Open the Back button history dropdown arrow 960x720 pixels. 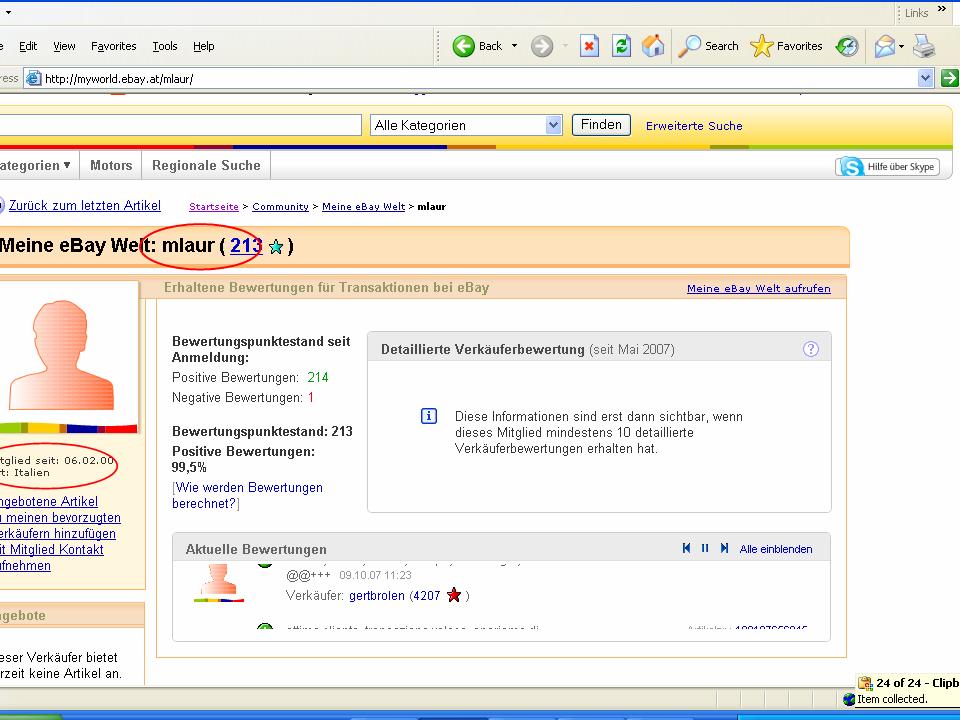[515, 46]
